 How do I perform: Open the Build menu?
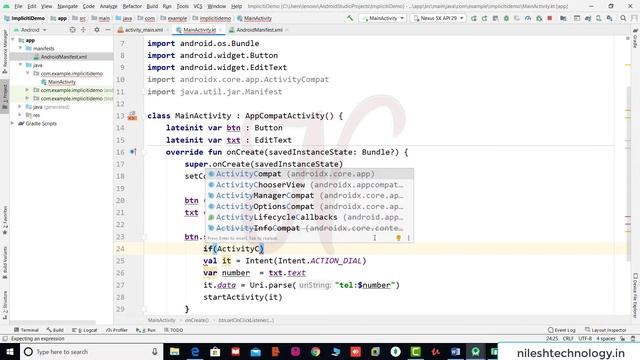(152, 6)
